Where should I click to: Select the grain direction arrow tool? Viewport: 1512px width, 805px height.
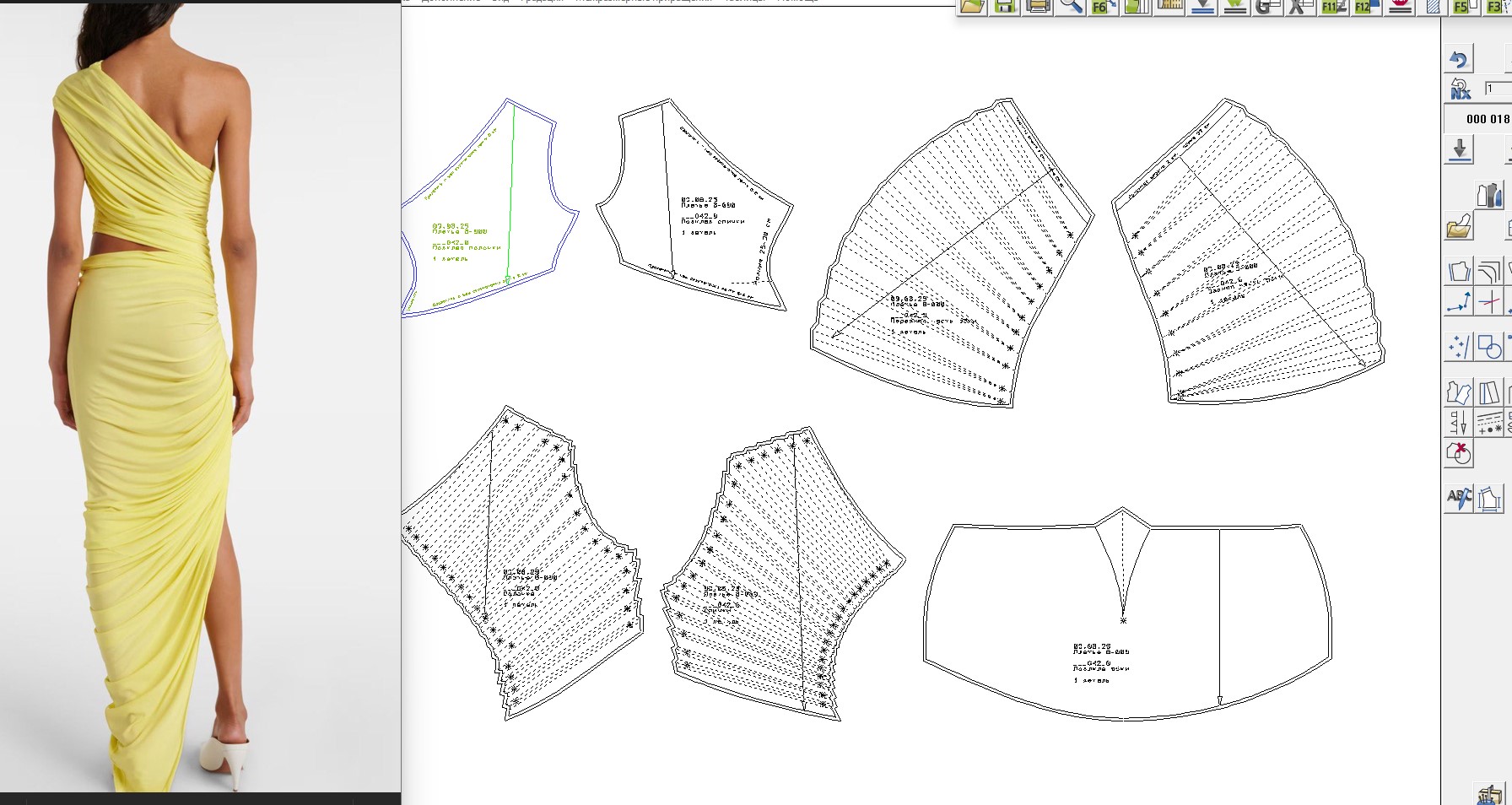(1459, 423)
